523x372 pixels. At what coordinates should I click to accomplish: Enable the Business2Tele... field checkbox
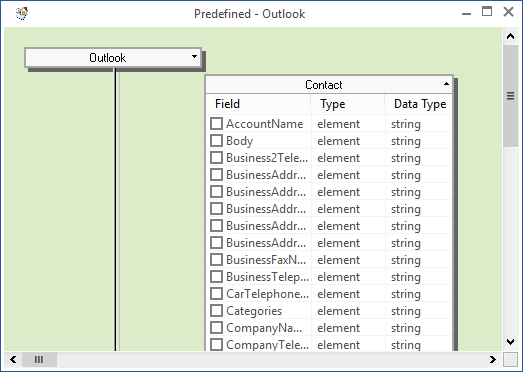pos(216,157)
